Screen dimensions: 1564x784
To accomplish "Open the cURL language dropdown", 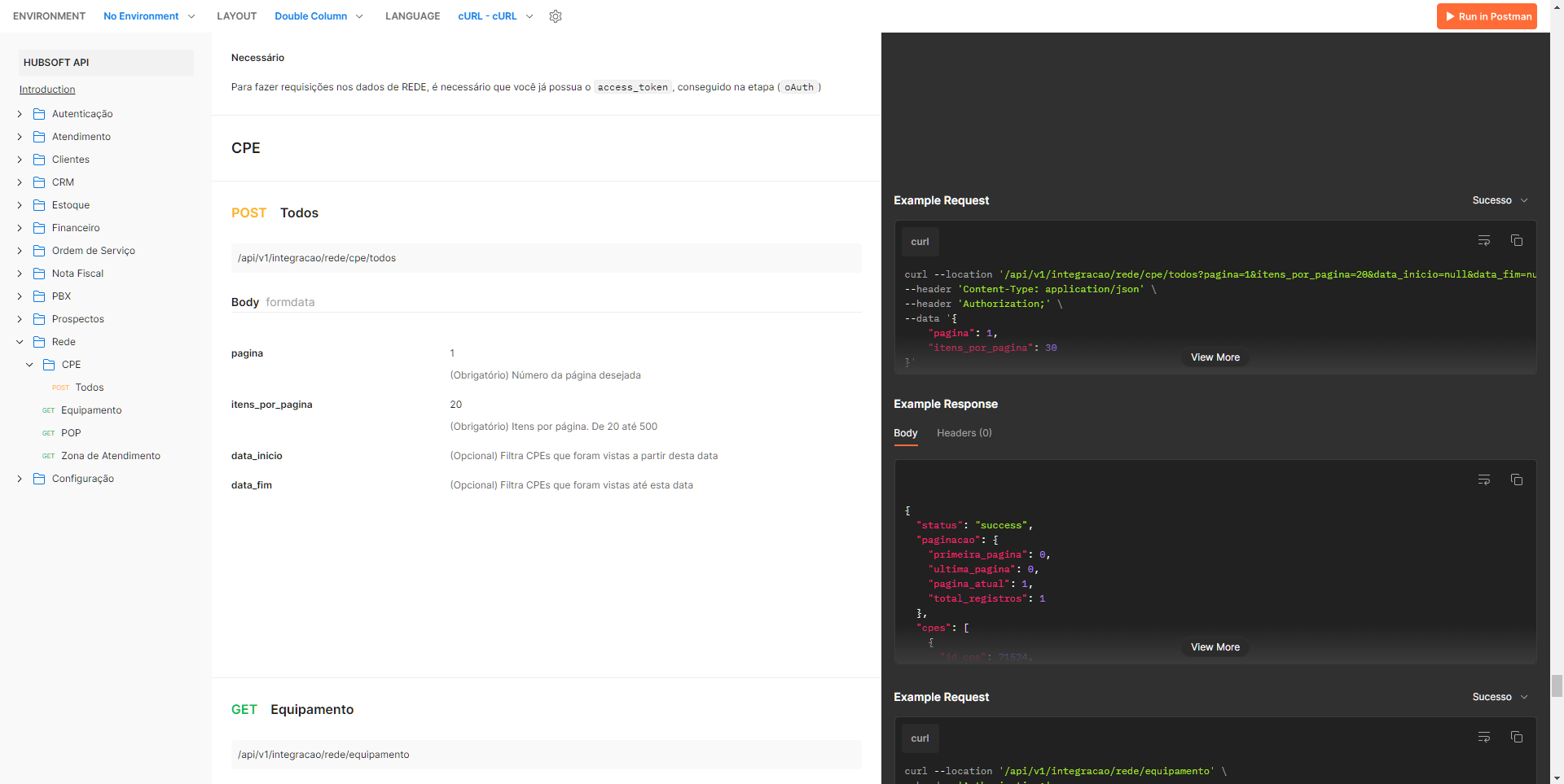I will (495, 16).
